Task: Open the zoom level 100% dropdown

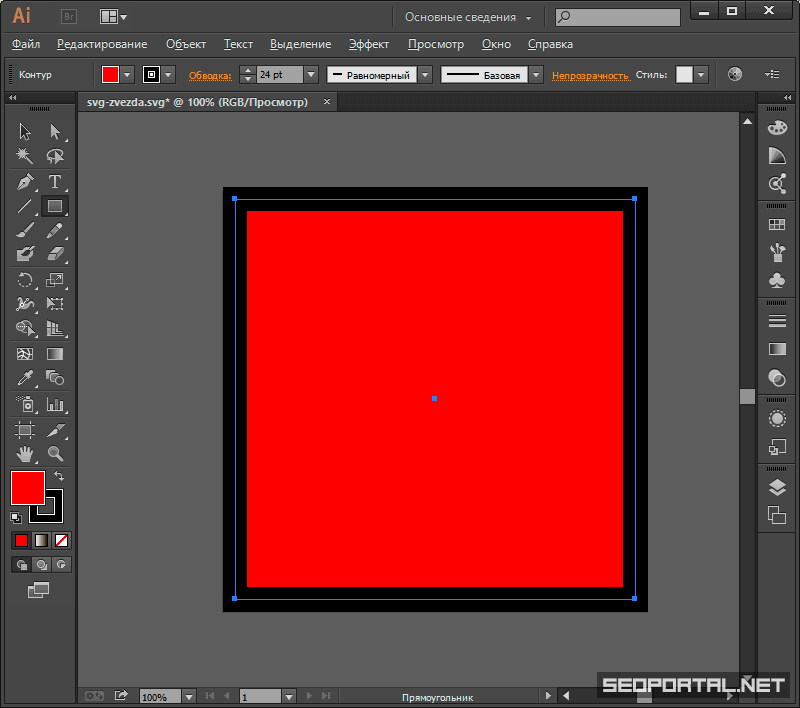Action: pos(188,696)
